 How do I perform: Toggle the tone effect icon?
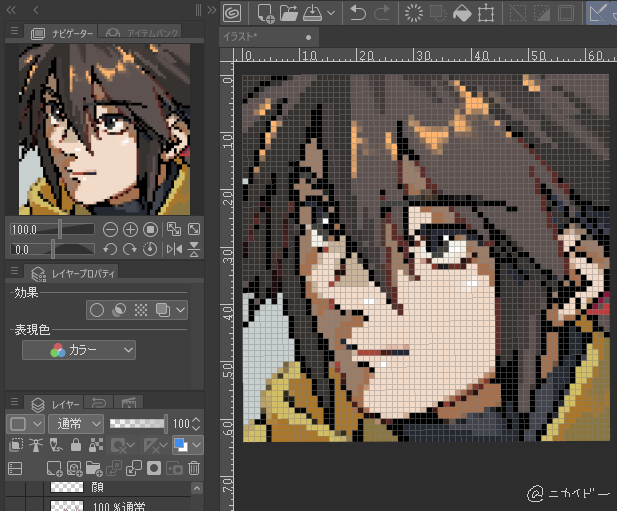point(141,310)
